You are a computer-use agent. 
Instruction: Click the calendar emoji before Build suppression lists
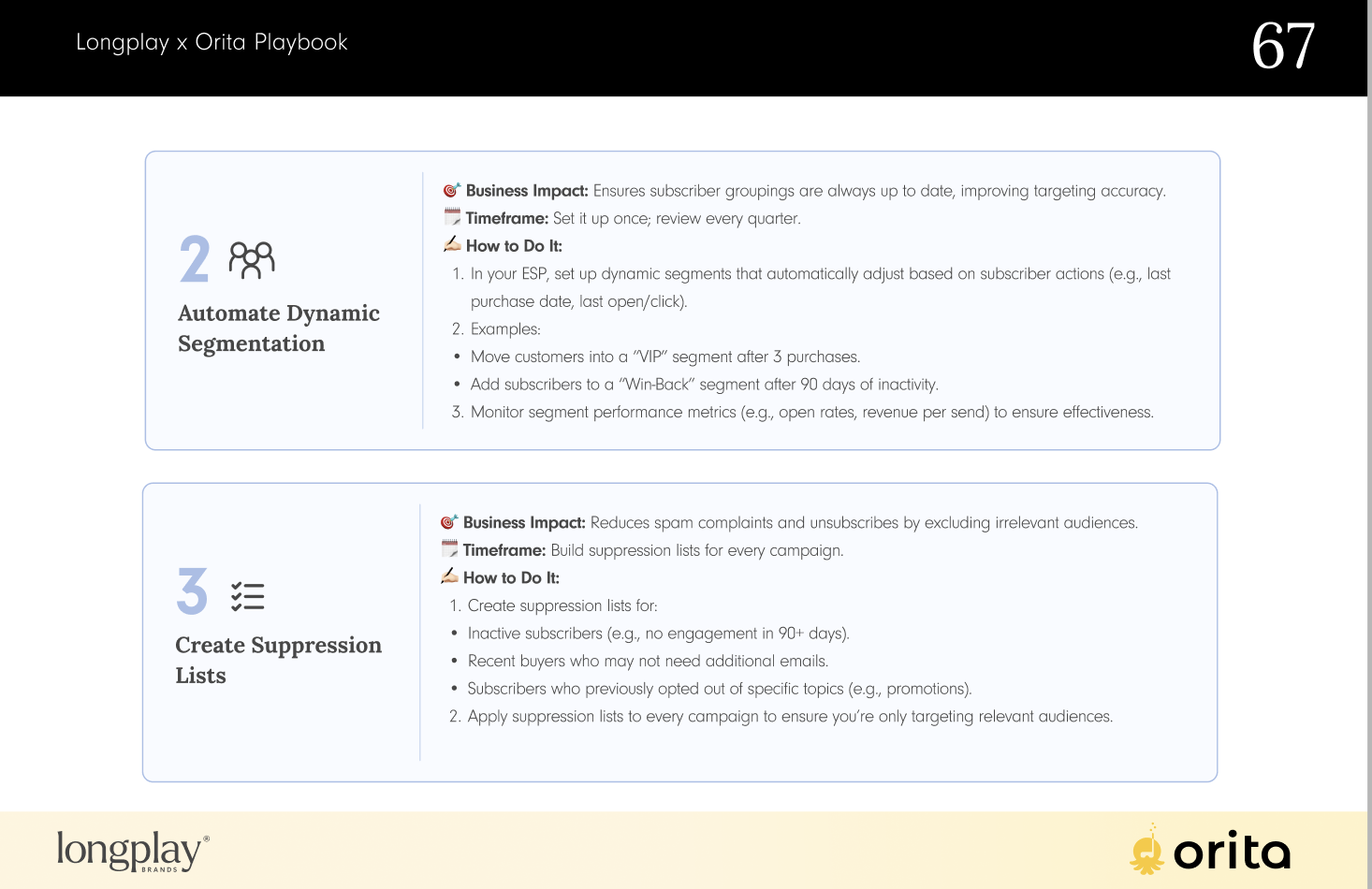pos(449,549)
